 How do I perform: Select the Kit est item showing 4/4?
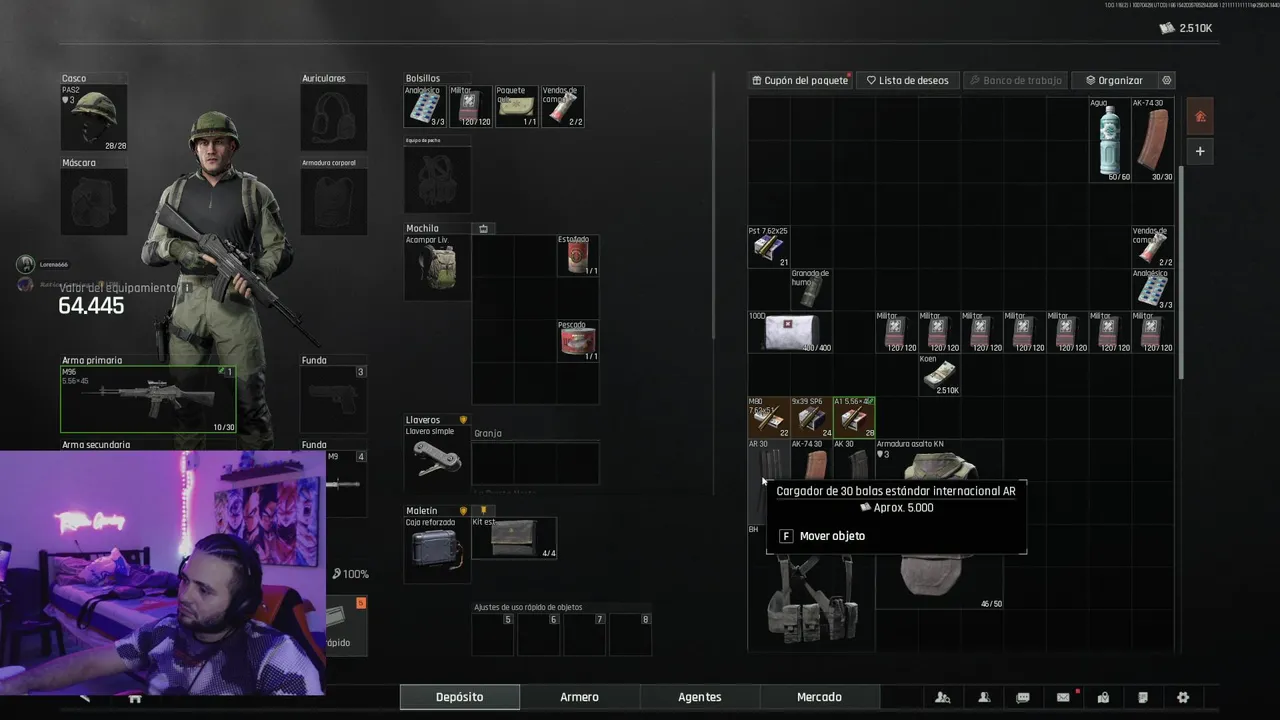(x=514, y=538)
